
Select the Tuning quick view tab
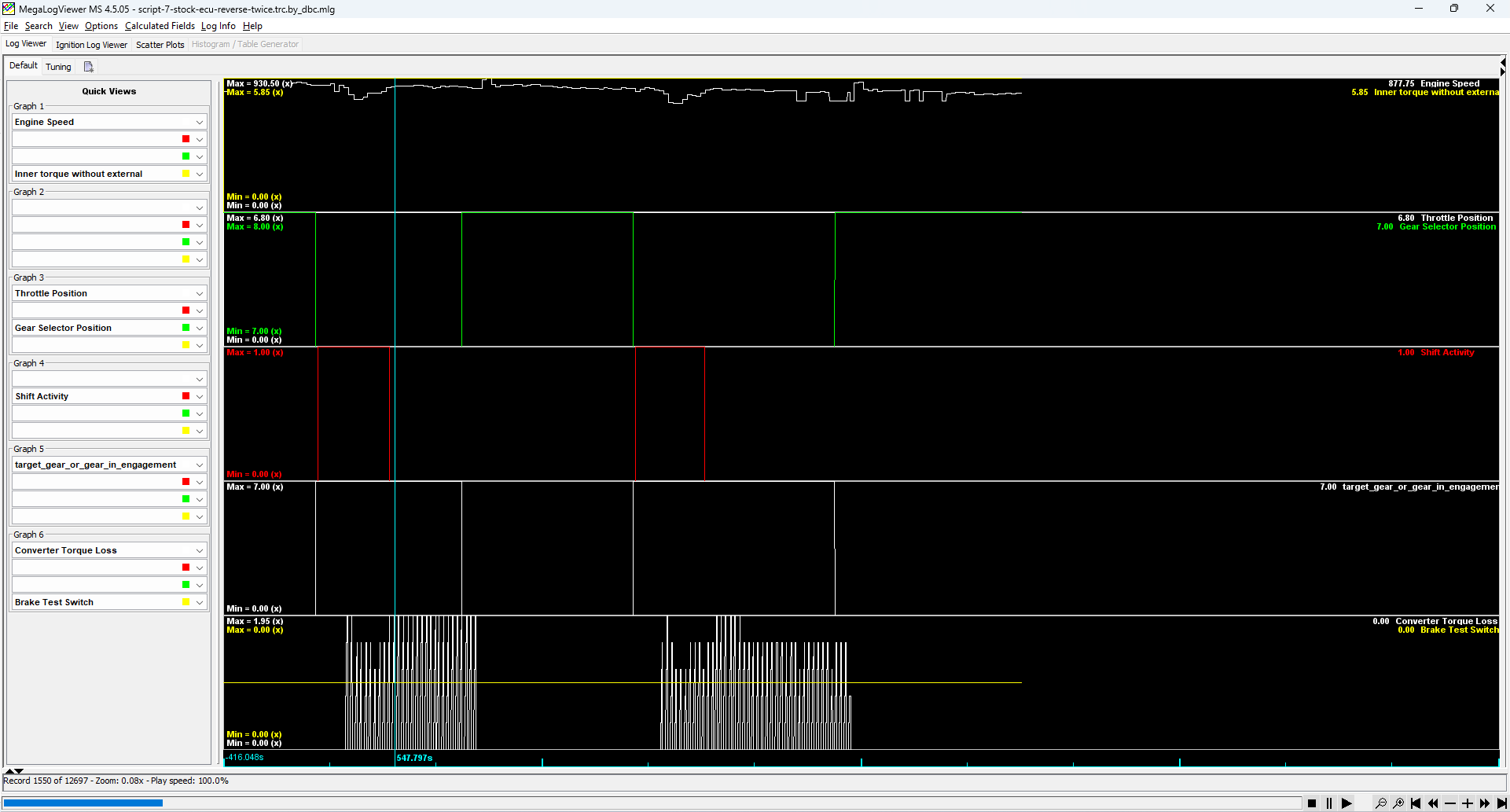[x=58, y=67]
